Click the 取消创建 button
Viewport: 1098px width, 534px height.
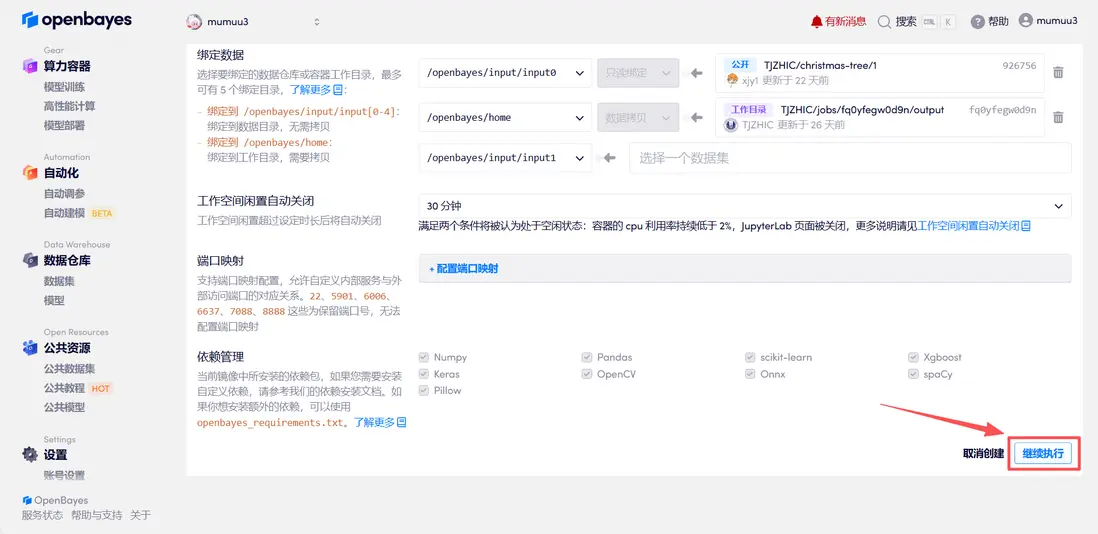click(983, 454)
